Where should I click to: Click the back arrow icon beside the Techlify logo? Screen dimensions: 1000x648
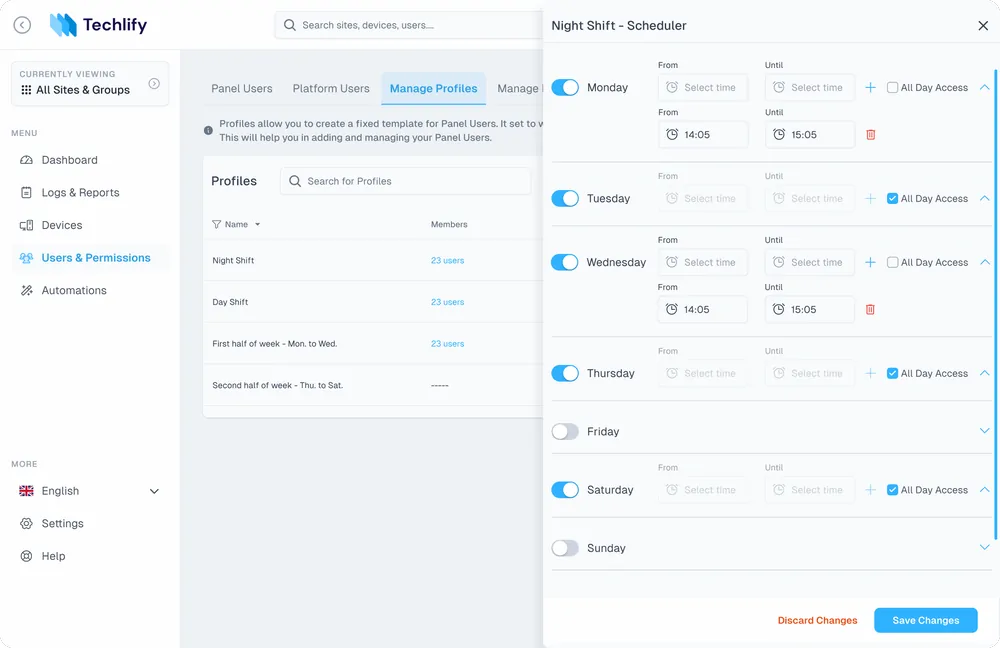click(22, 25)
